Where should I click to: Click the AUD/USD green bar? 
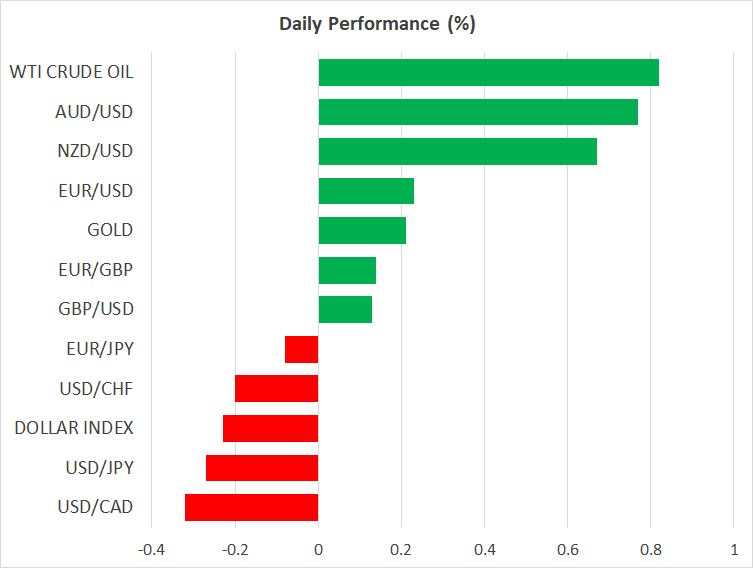point(478,112)
